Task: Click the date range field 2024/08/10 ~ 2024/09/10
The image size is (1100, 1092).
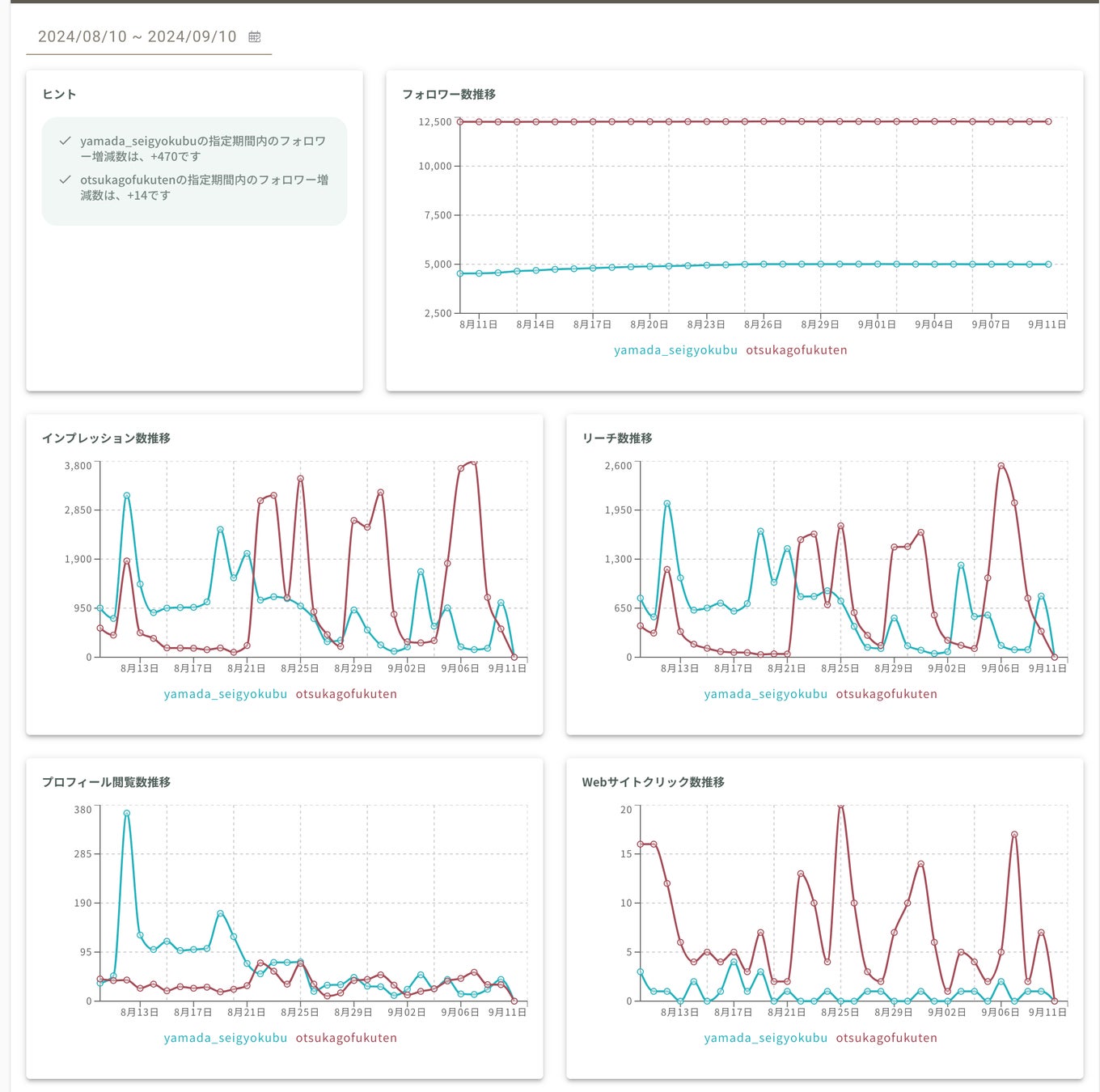Action: [149, 36]
